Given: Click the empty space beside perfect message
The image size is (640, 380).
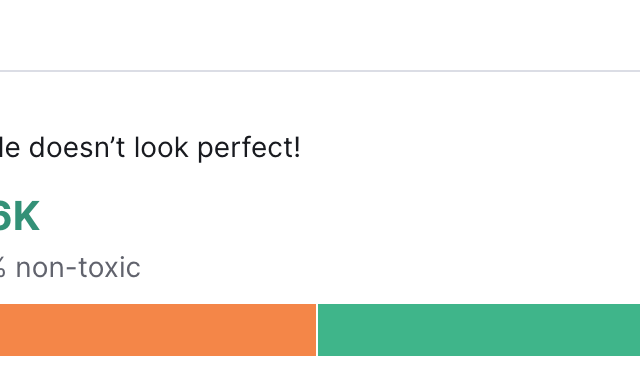Looking at the screenshot, I should pyautogui.click(x=469, y=148).
